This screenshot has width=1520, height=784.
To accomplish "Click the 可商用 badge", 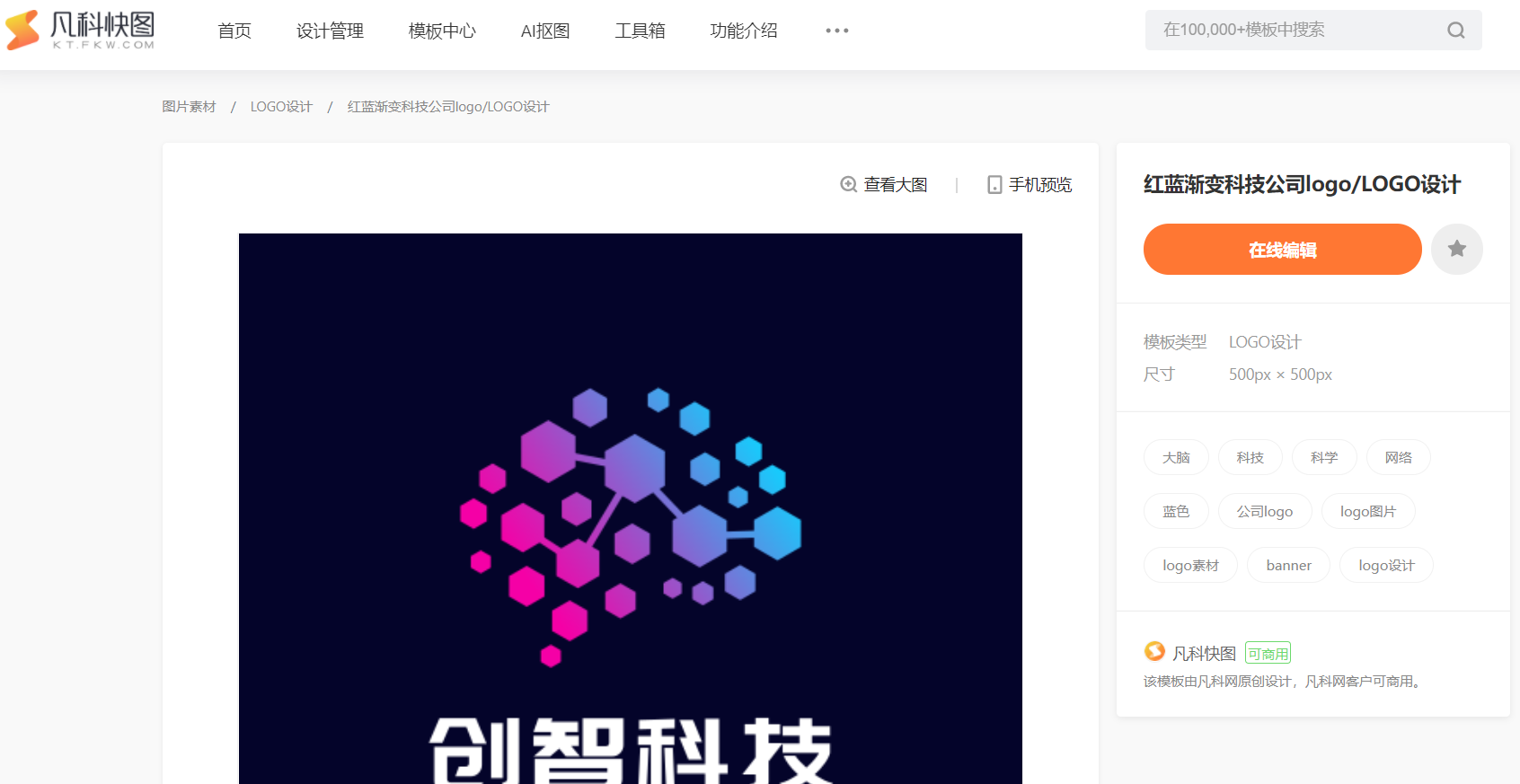I will point(1268,654).
